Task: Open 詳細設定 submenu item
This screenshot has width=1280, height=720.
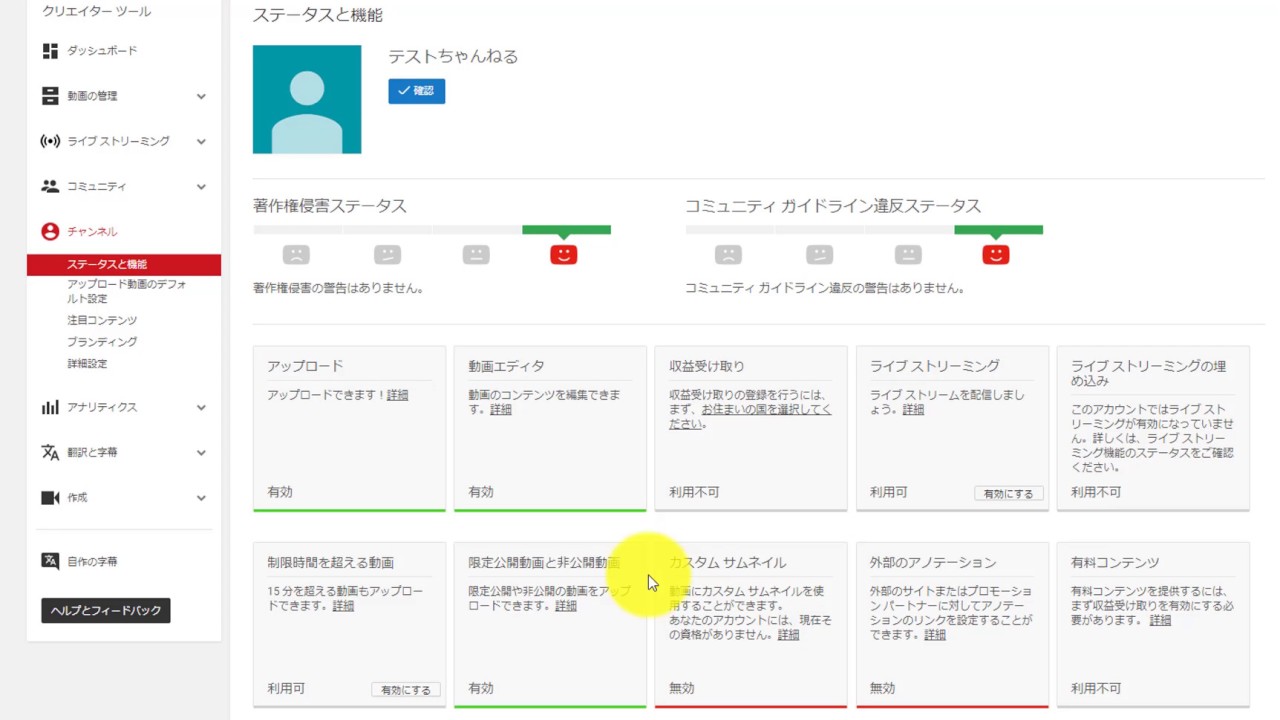Action: click(x=87, y=364)
